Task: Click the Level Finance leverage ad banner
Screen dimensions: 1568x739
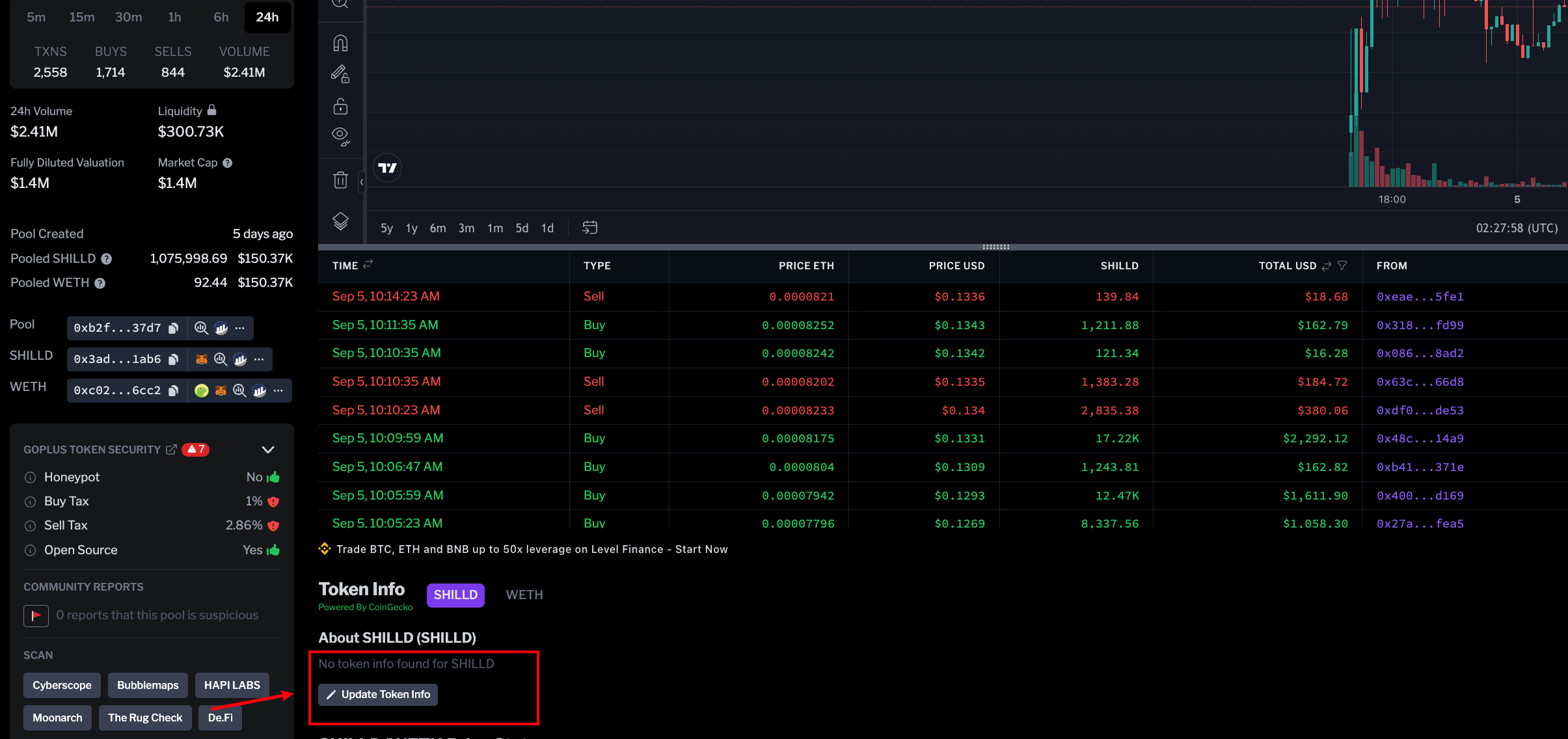Action: point(523,550)
